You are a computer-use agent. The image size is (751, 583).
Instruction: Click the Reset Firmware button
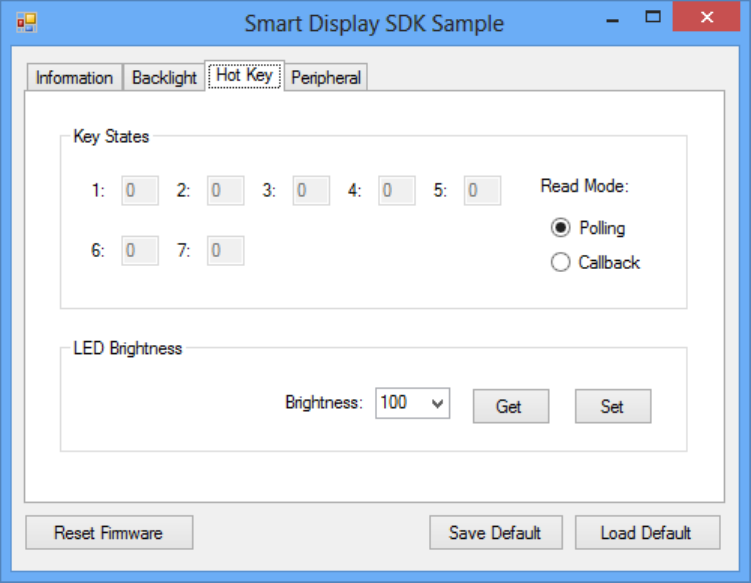click(x=109, y=532)
